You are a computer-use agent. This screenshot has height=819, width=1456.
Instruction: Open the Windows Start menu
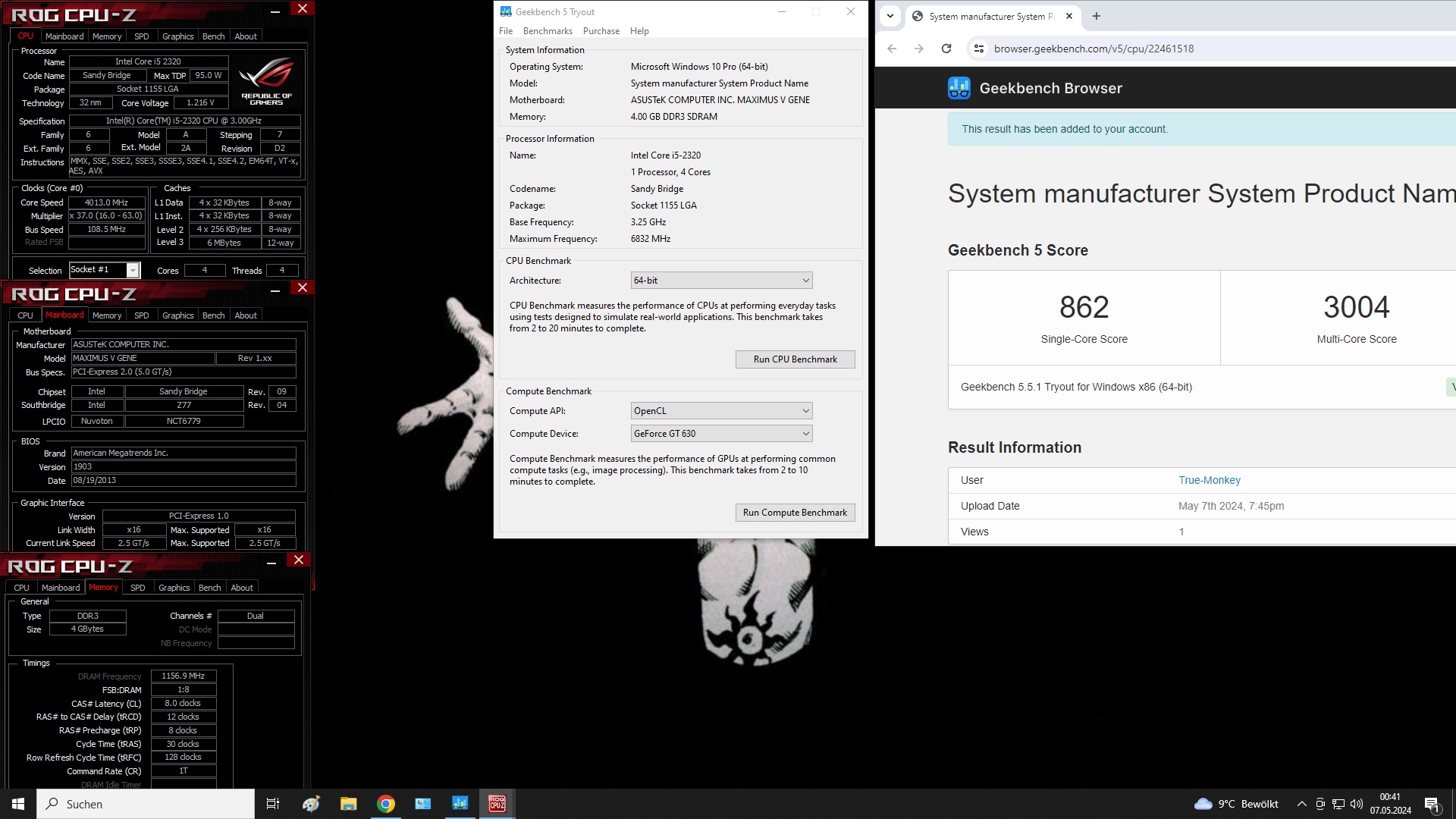point(18,804)
